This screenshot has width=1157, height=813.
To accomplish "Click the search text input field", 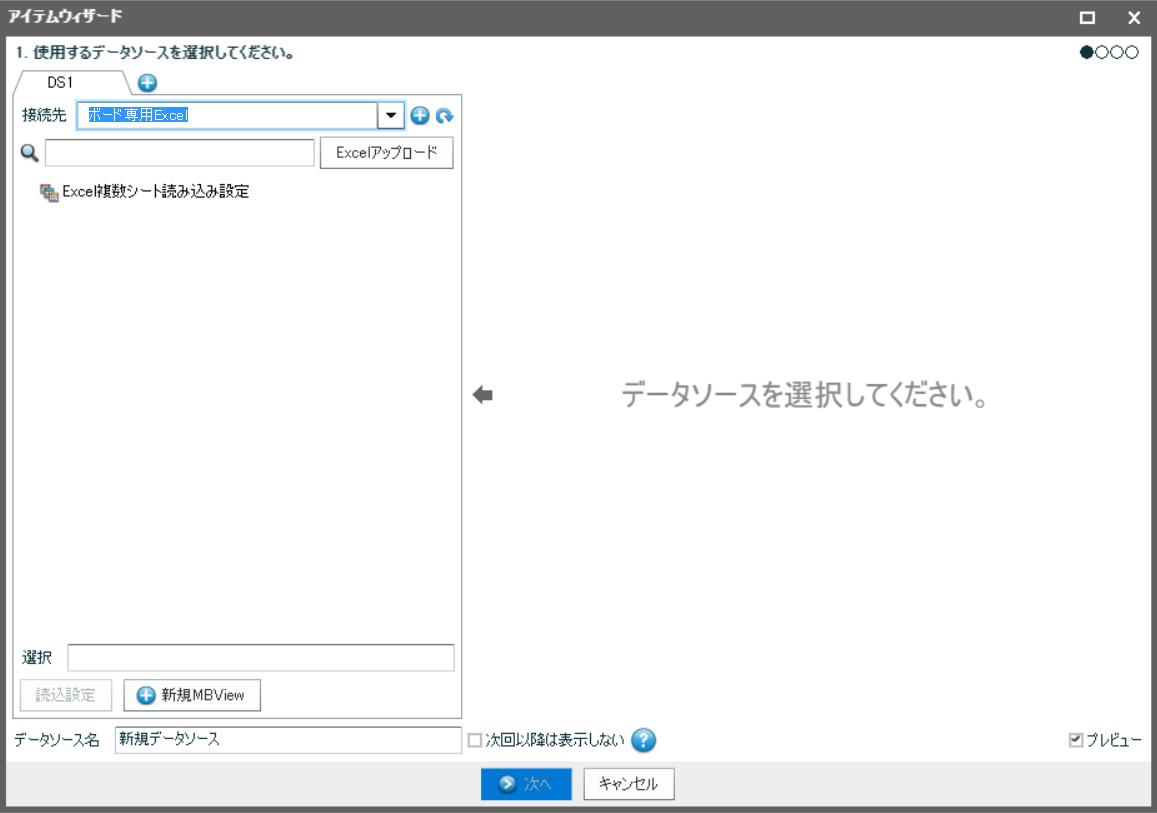I will (180, 153).
